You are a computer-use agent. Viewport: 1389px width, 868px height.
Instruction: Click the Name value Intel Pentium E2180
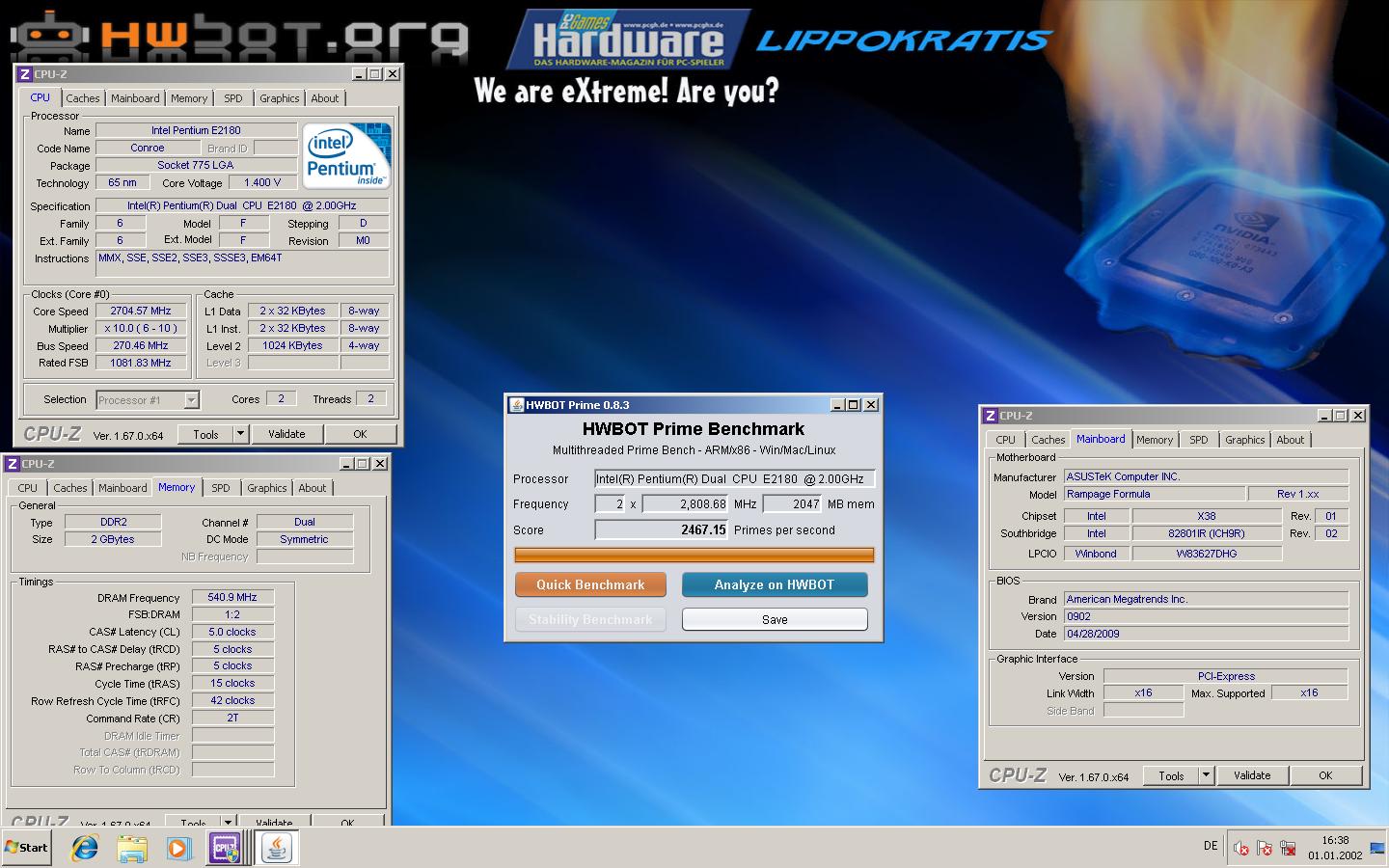click(196, 130)
